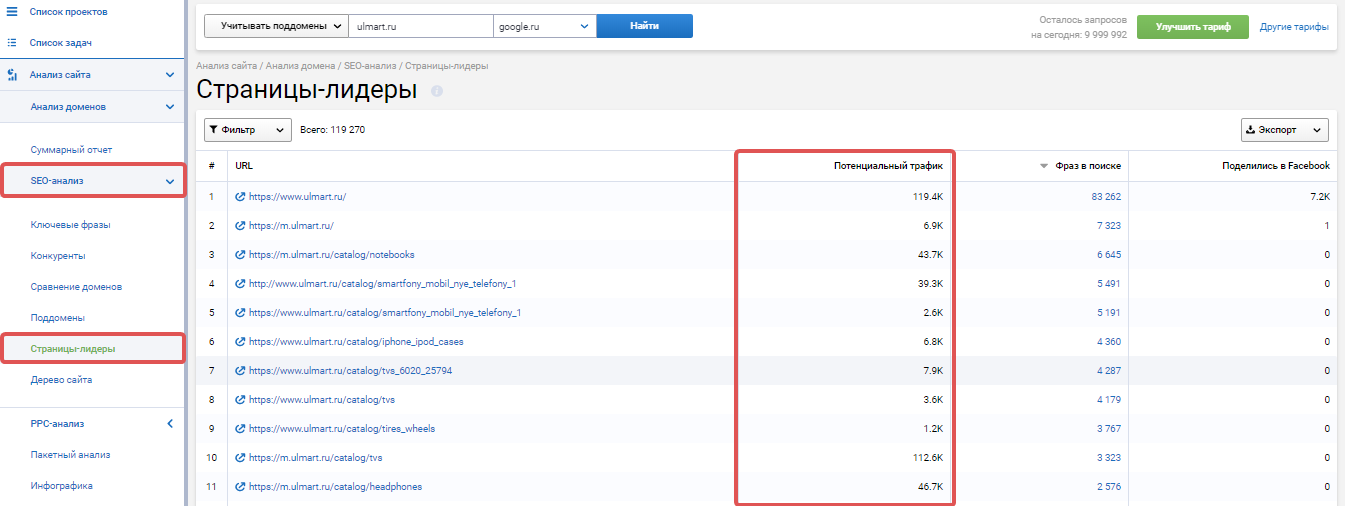
Task: Click SEO-анализ breadcrumb link
Action: pyautogui.click(x=371, y=66)
